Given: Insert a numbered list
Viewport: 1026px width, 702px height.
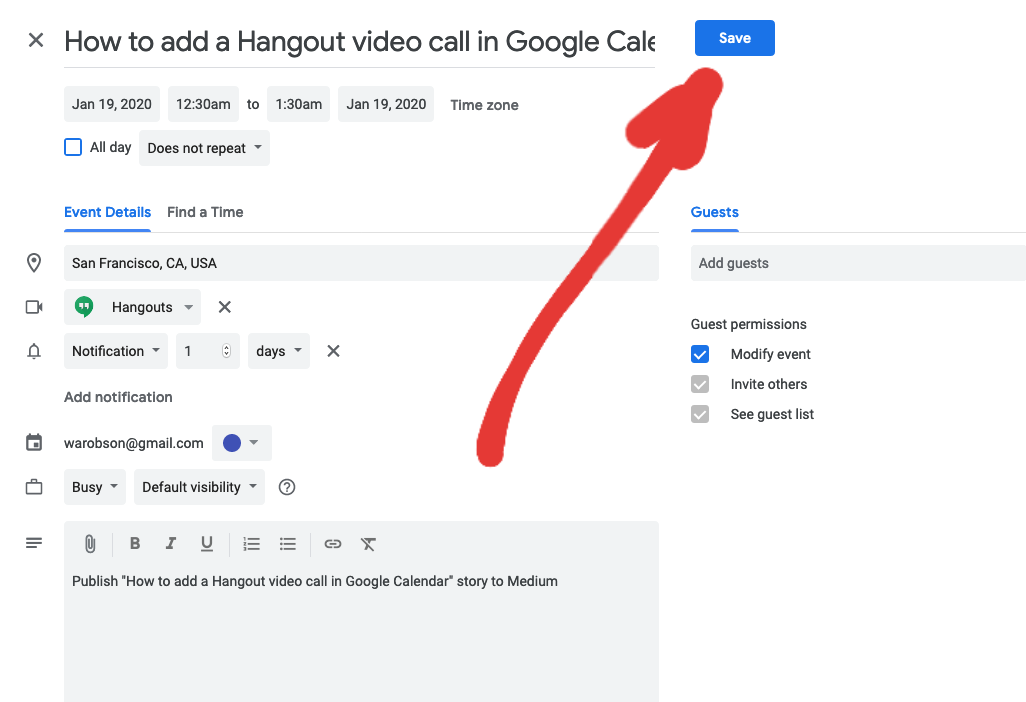Looking at the screenshot, I should [251, 544].
